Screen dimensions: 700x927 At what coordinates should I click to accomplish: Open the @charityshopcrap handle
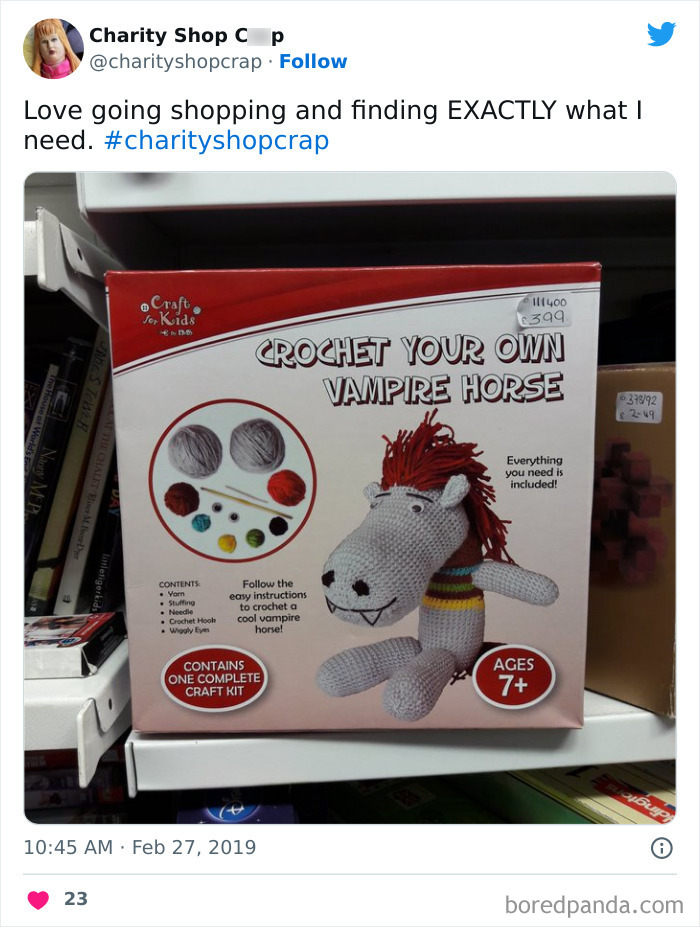coord(176,61)
